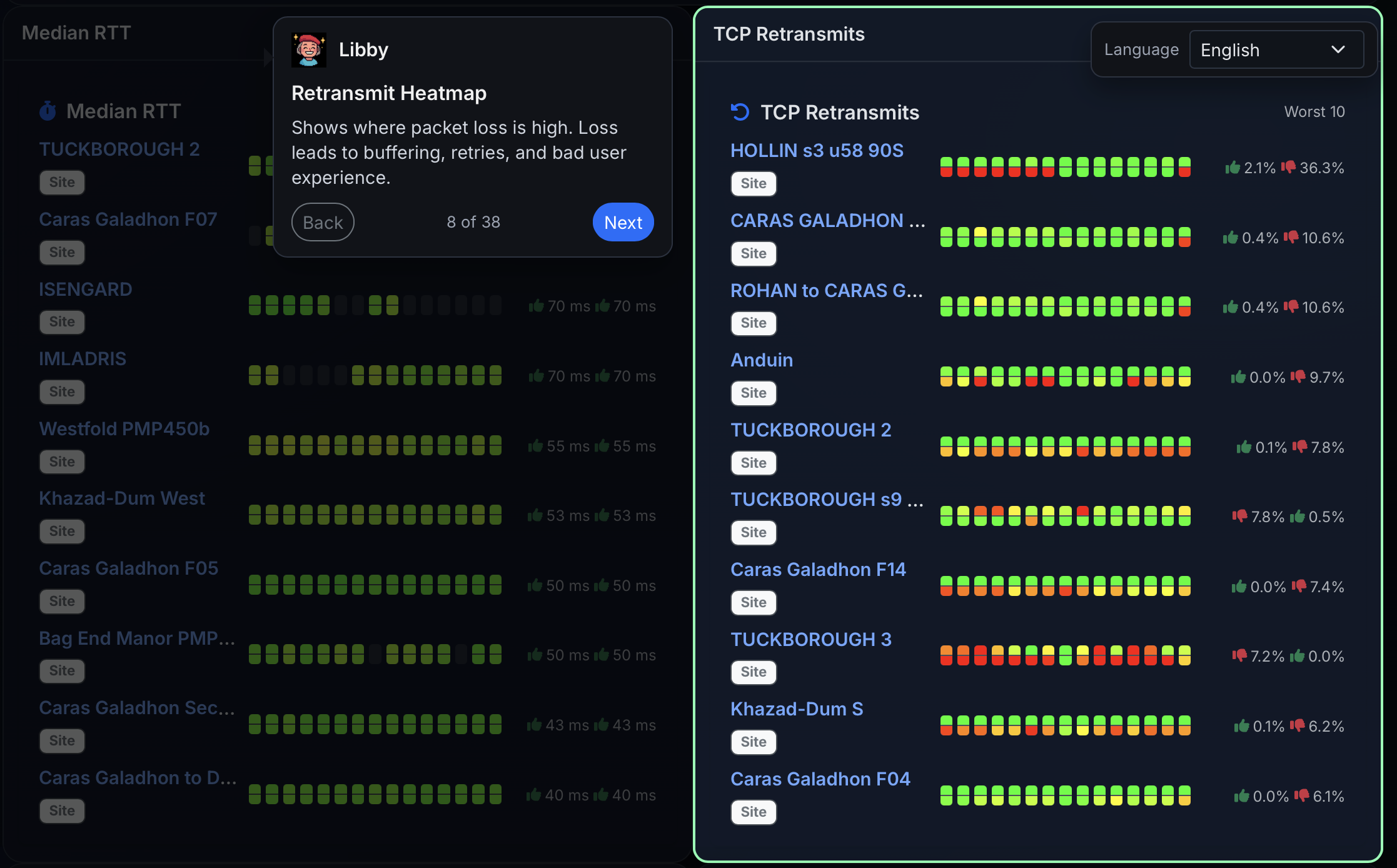Viewport: 1397px width, 868px height.
Task: Click thumbs-up icon beside 2.1% for HOLLIN
Action: pyautogui.click(x=1233, y=167)
